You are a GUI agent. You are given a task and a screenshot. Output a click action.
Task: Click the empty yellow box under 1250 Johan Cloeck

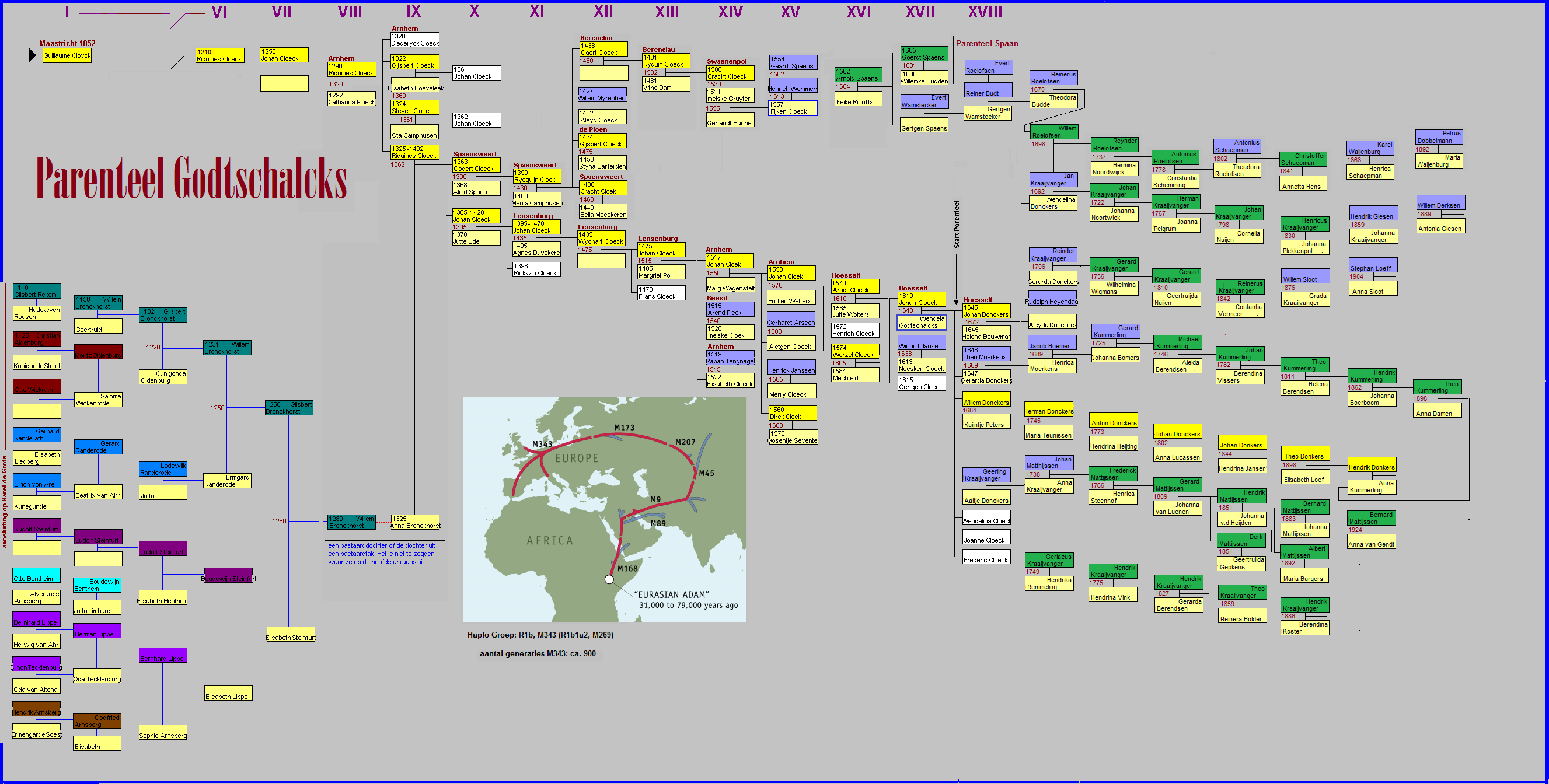(x=284, y=83)
